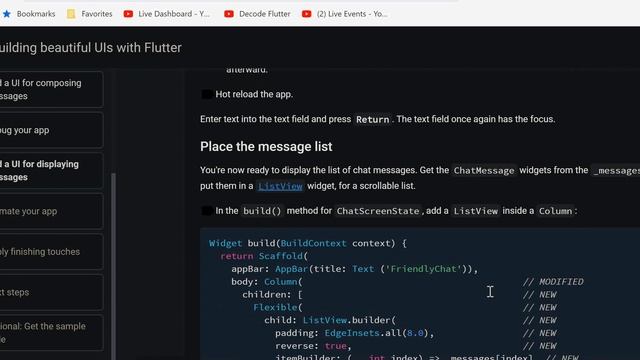Click the 'Column' inline code text

[555, 211]
